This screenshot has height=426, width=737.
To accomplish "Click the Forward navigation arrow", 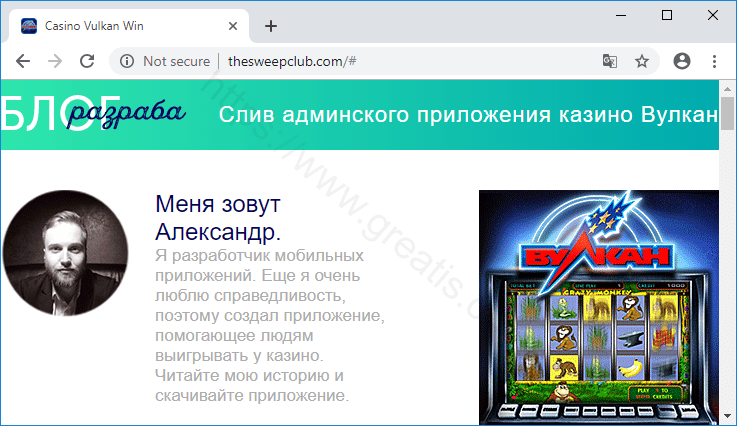I will (55, 61).
